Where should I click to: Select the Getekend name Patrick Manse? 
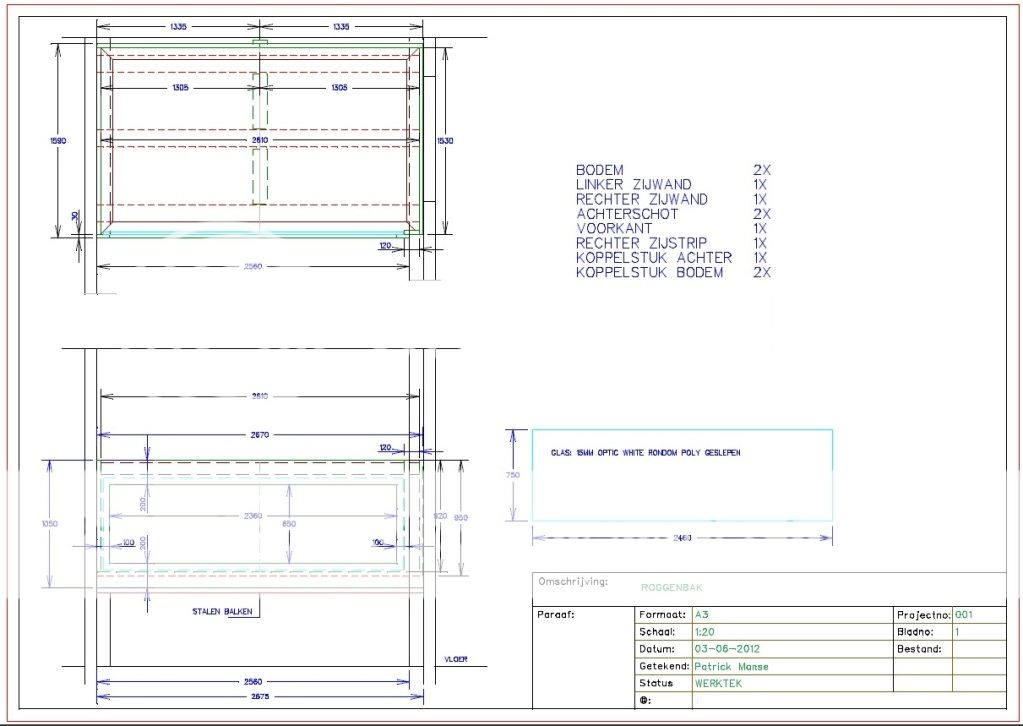point(731,666)
